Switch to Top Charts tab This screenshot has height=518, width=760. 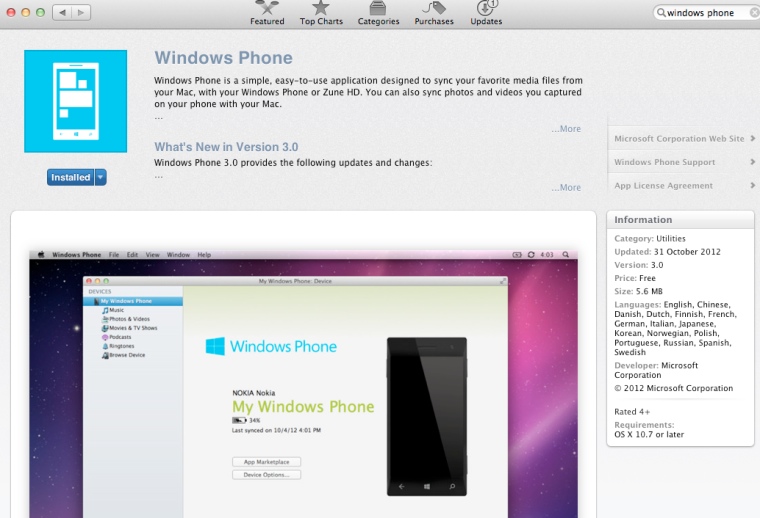coord(321,14)
